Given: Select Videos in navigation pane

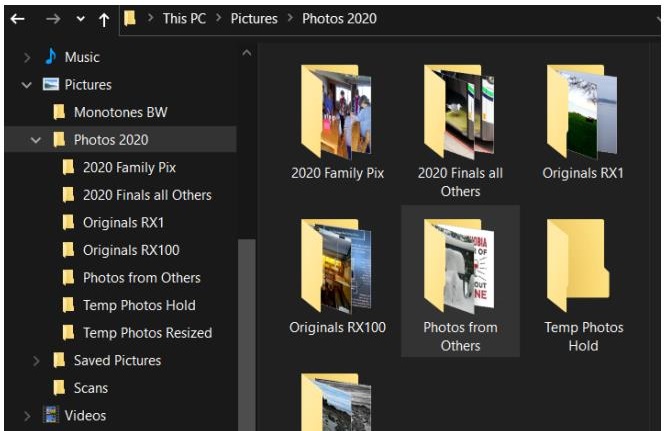Looking at the screenshot, I should (85, 416).
